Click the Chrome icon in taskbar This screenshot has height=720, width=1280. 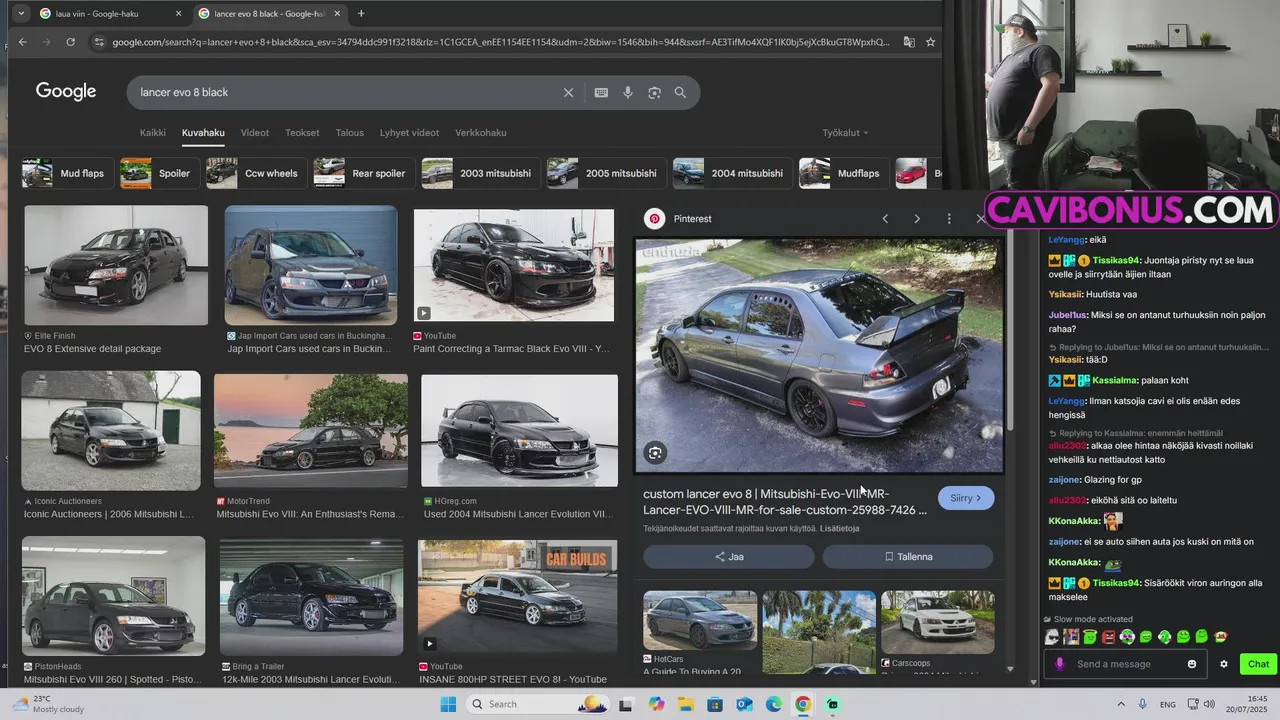coord(803,704)
